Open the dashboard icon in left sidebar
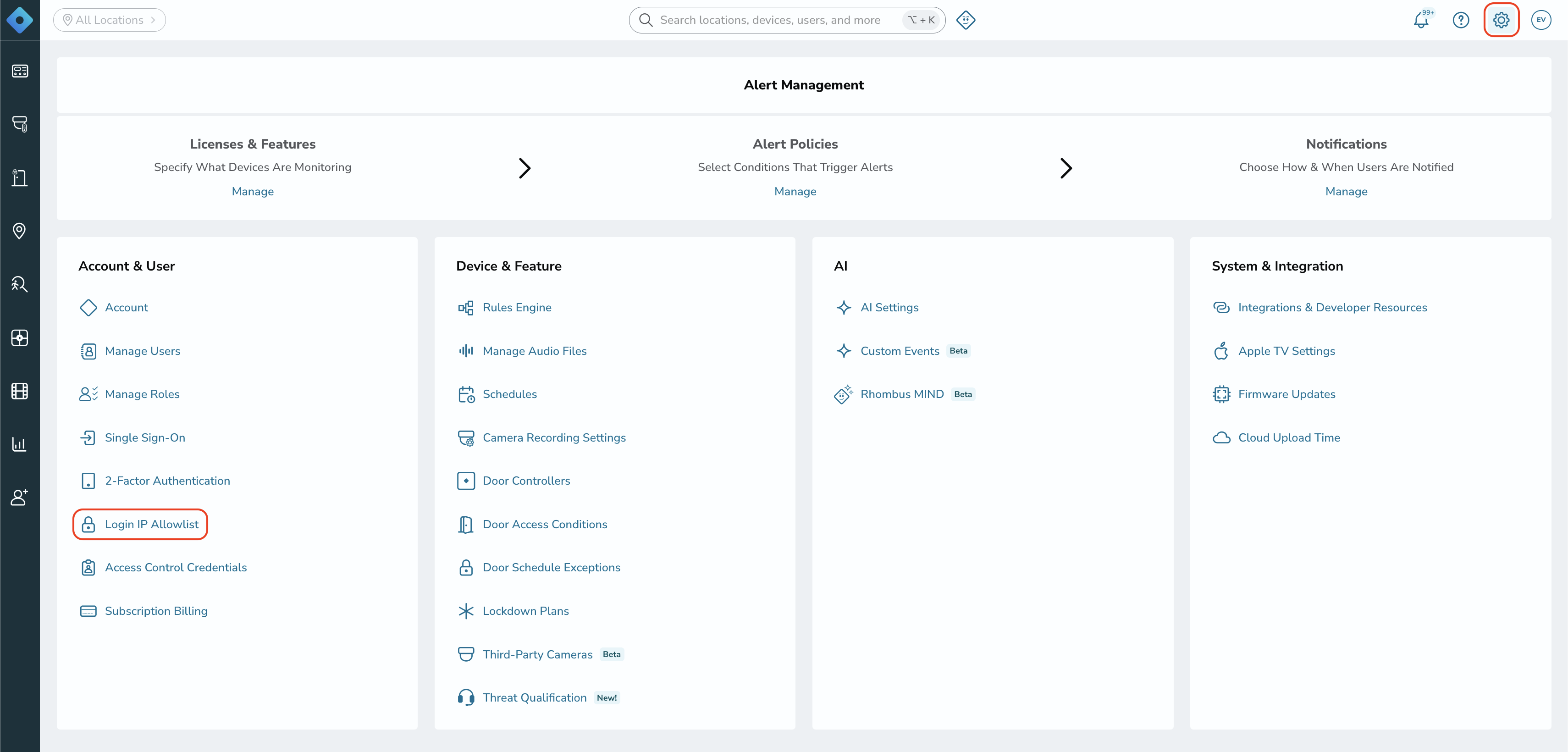This screenshot has width=1568, height=752. point(19,71)
